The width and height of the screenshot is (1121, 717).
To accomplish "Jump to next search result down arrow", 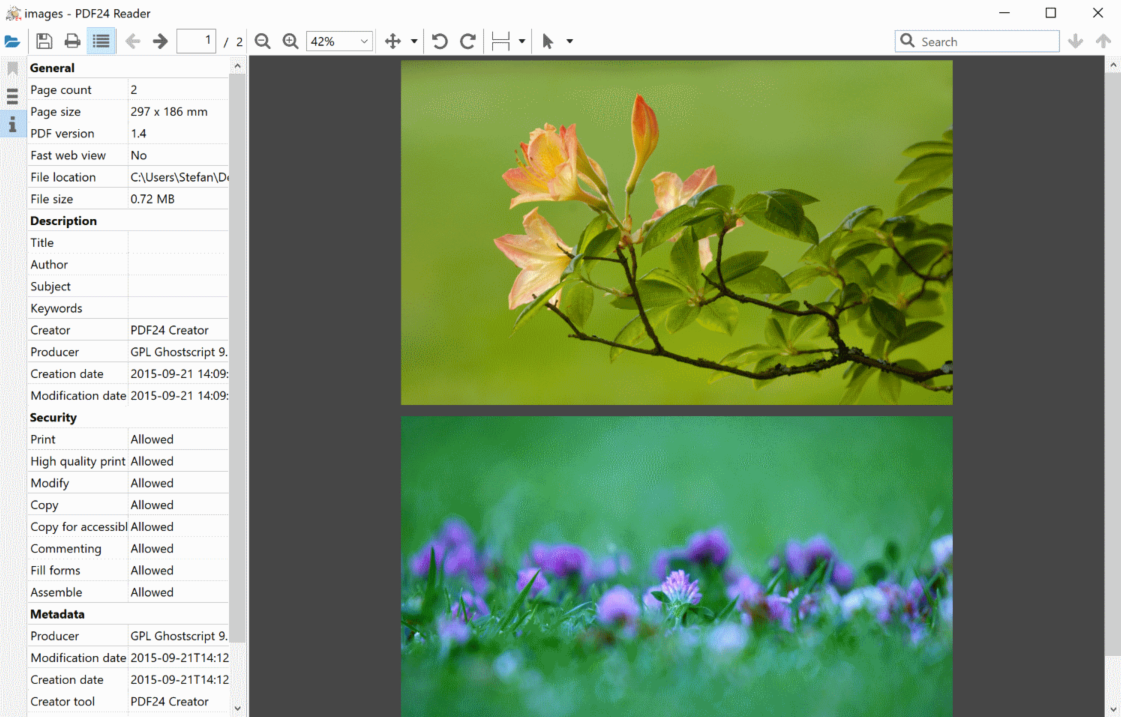I will (1075, 41).
